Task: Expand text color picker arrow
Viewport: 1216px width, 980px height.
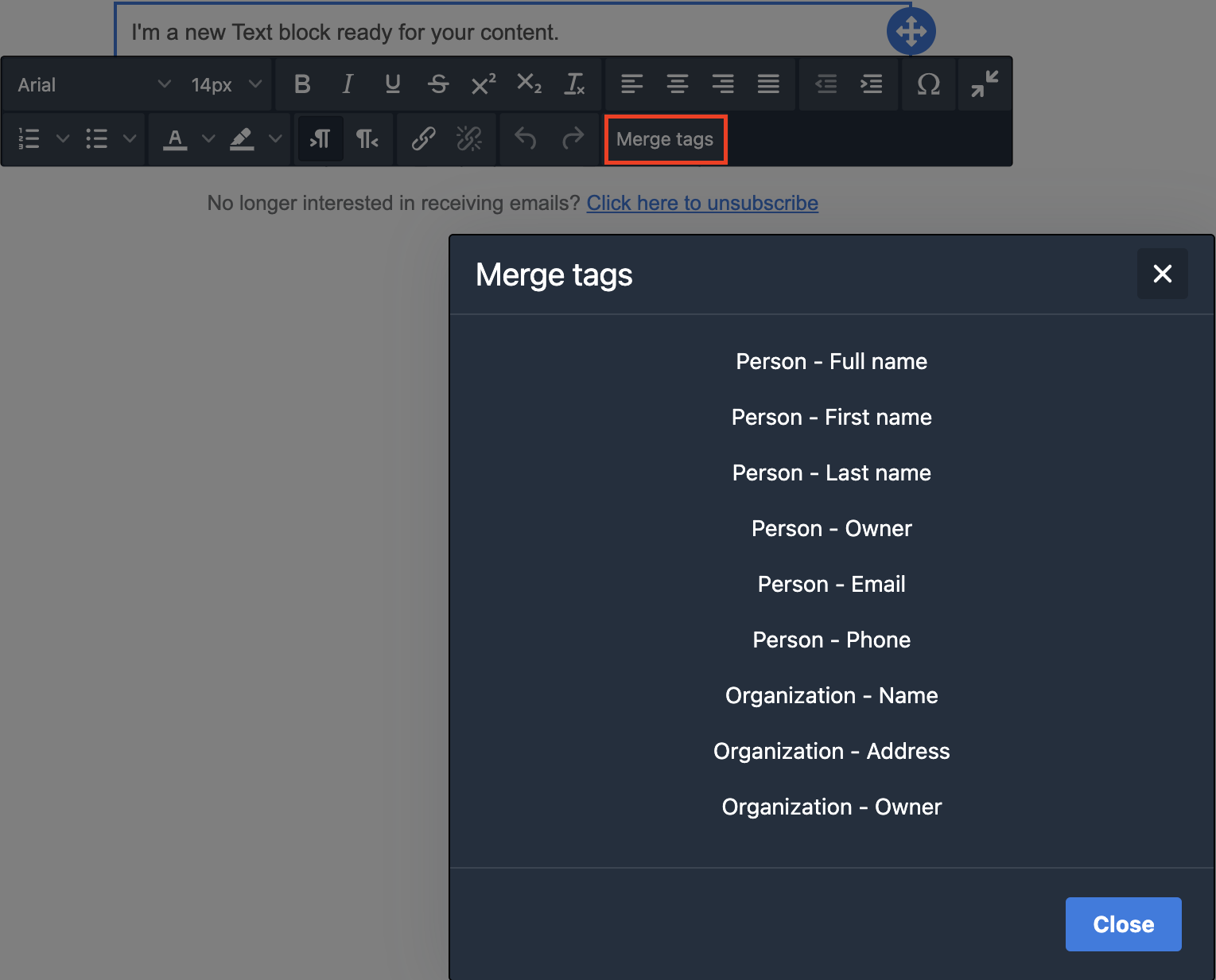Action: [208, 139]
